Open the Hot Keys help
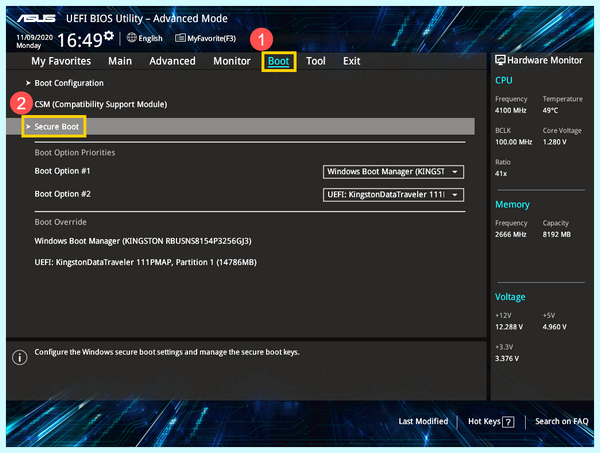600x453 pixels. 491,422
